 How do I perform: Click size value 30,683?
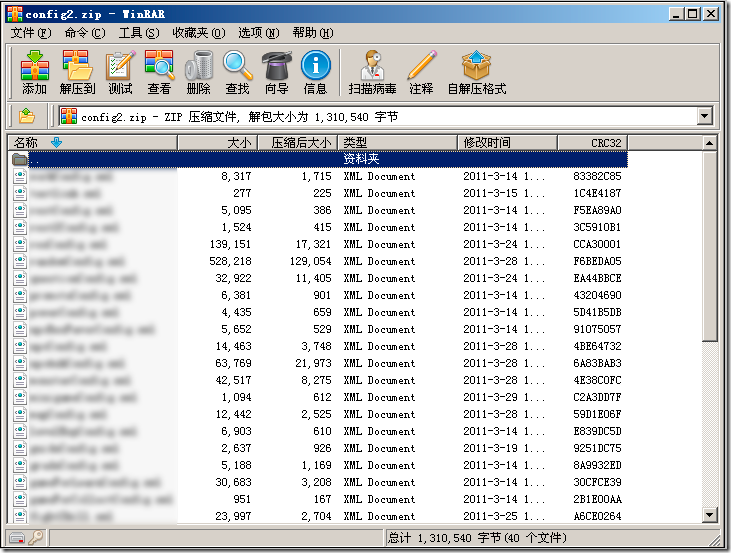click(234, 482)
